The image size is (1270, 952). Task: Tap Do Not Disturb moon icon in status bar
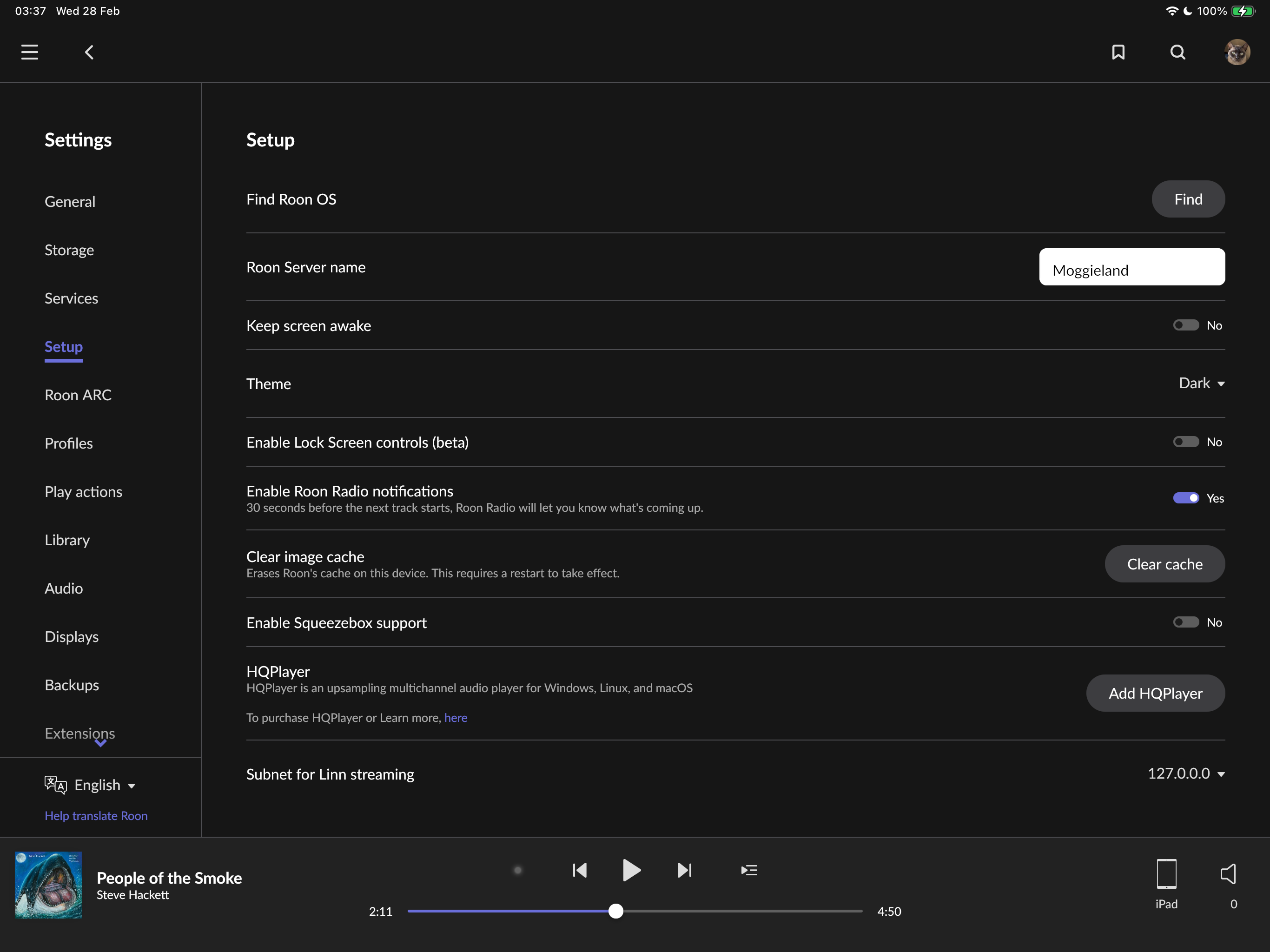pos(1187,11)
